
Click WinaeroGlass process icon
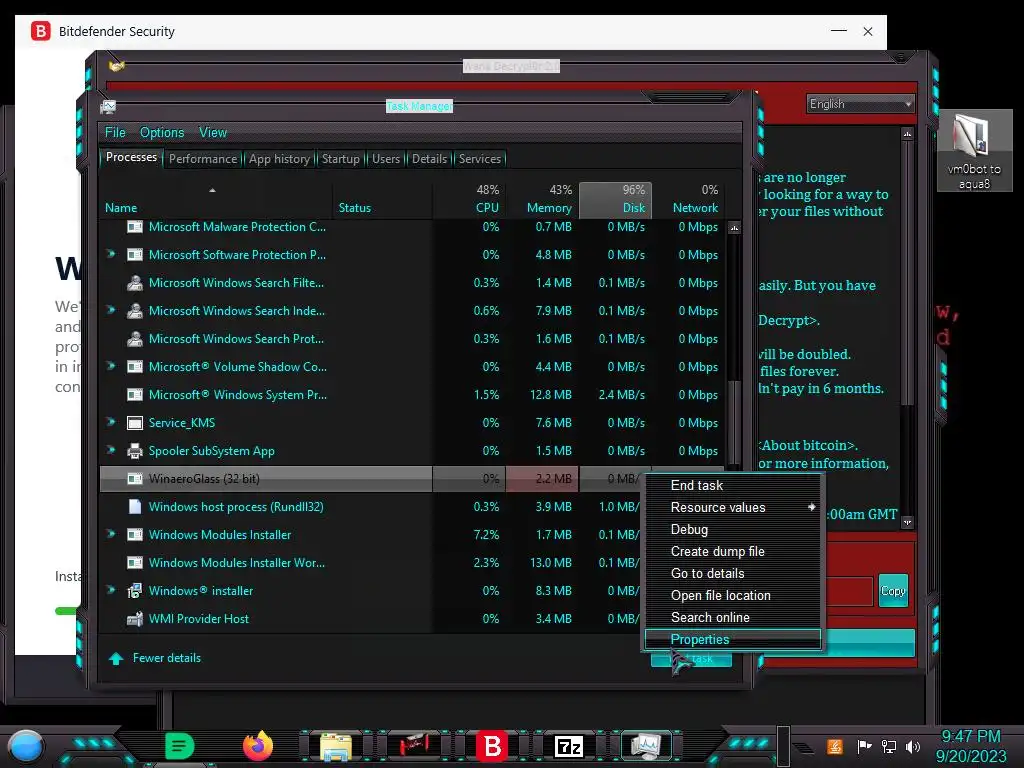pyautogui.click(x=135, y=479)
